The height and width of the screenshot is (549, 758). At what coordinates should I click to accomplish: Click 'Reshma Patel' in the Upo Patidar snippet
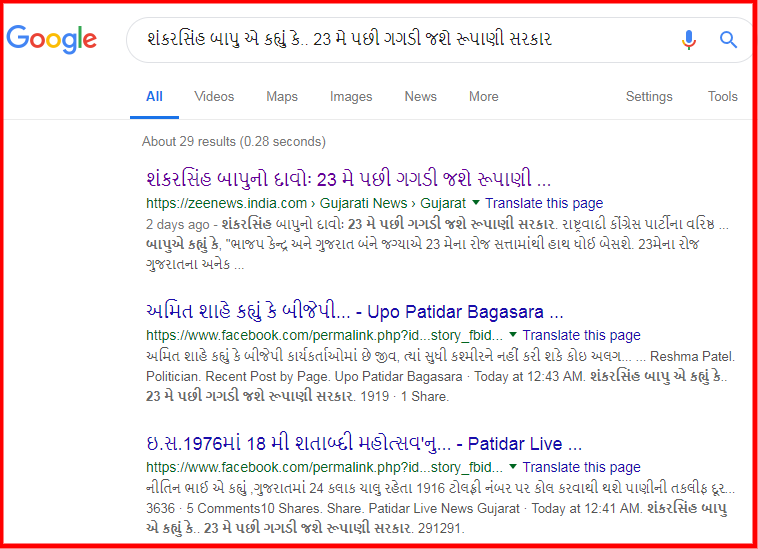point(692,357)
